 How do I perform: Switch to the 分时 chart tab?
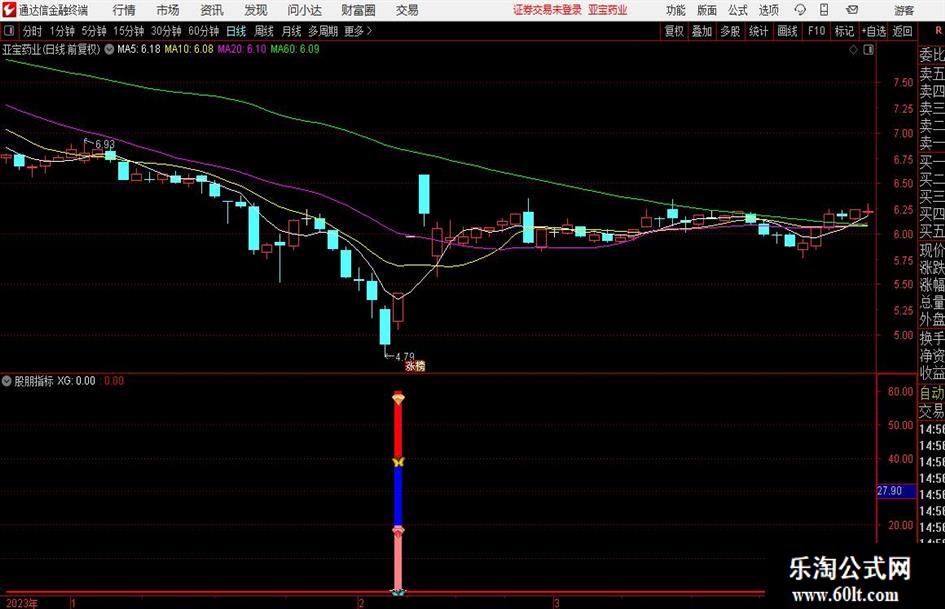[x=33, y=31]
